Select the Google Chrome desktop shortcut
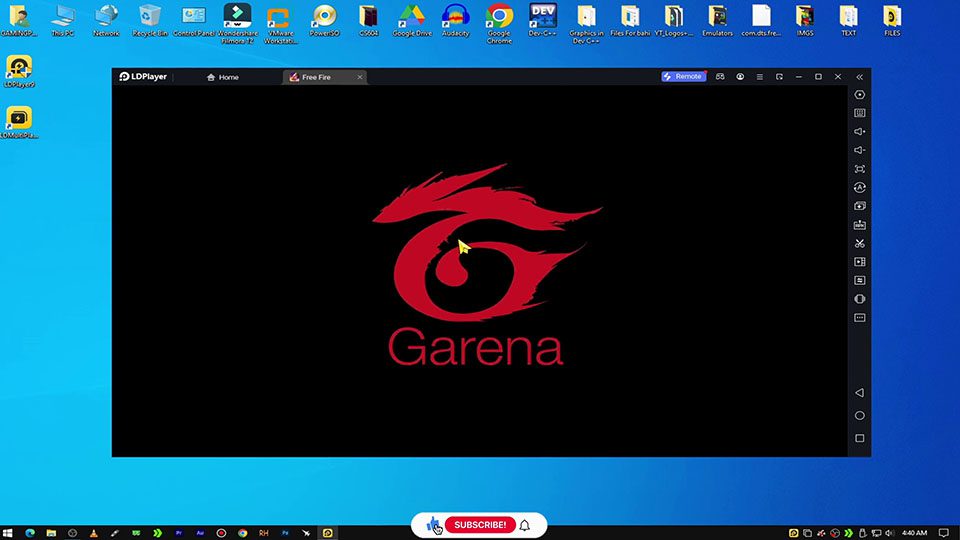 pyautogui.click(x=499, y=24)
